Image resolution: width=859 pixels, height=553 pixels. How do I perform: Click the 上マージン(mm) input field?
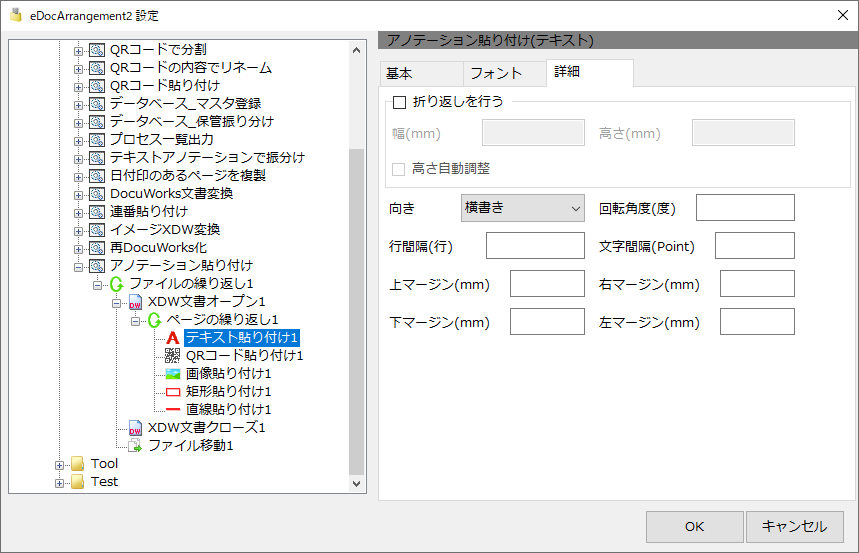(x=547, y=284)
